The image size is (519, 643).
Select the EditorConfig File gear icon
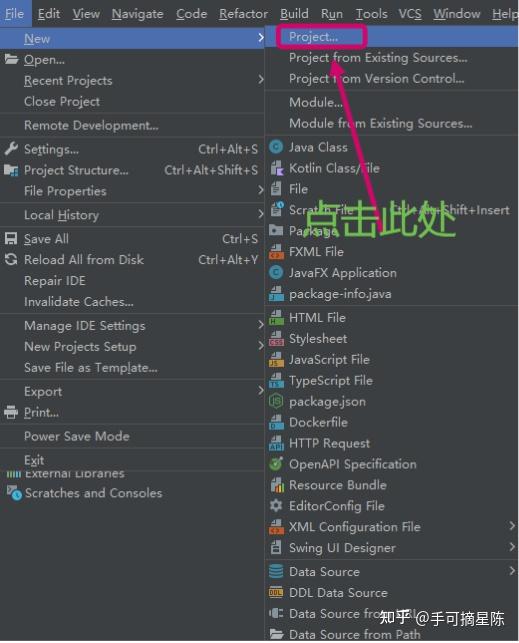[x=276, y=506]
